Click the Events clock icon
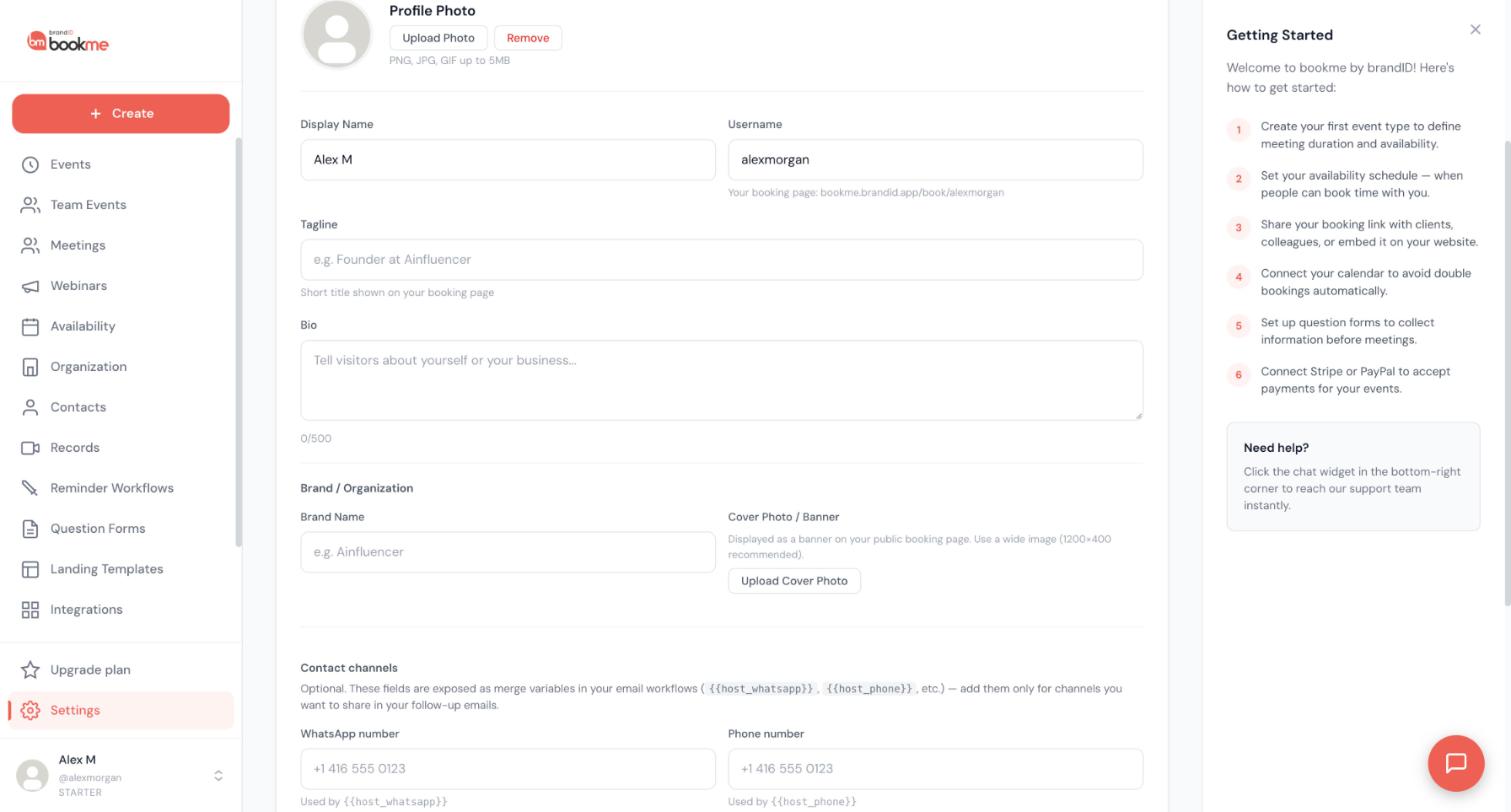The height and width of the screenshot is (812, 1511). tap(30, 164)
